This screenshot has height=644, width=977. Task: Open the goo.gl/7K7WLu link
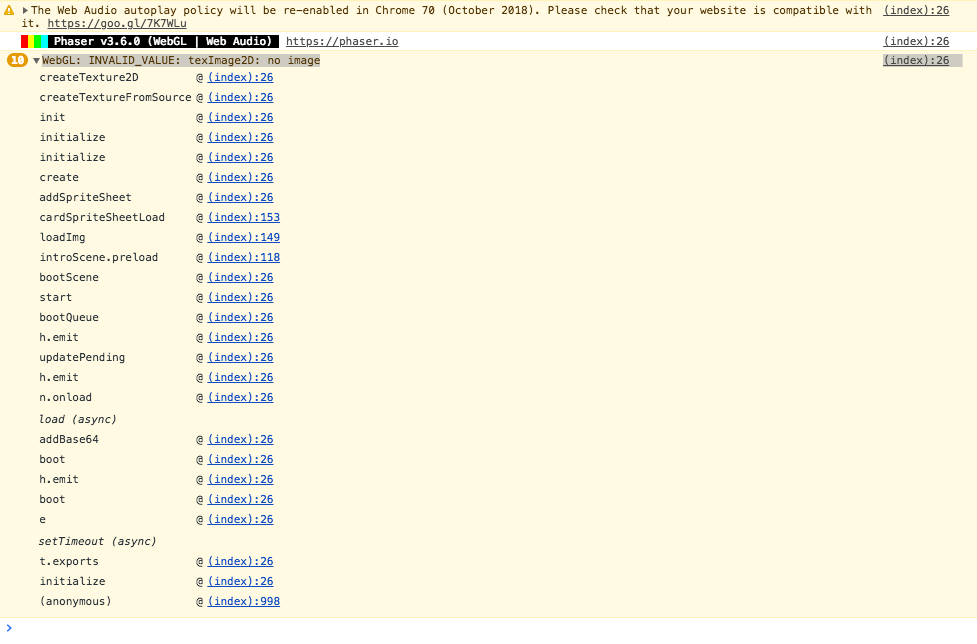115,22
